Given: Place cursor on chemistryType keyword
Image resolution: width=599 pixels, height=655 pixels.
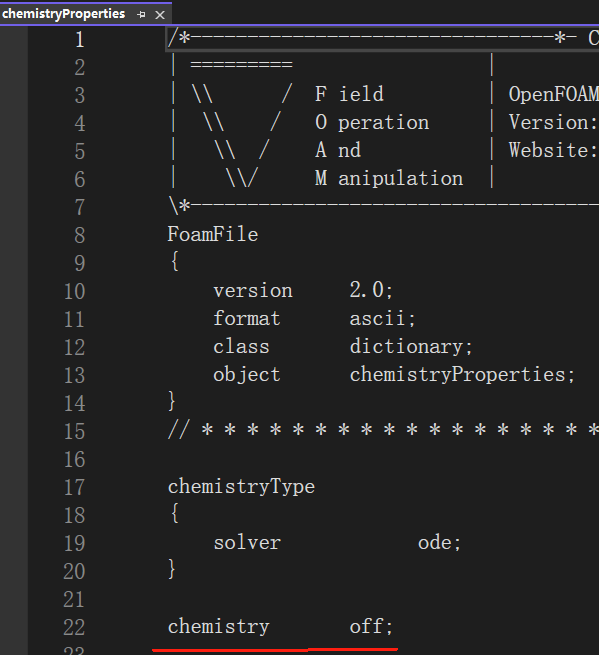Looking at the screenshot, I should click(x=241, y=487).
